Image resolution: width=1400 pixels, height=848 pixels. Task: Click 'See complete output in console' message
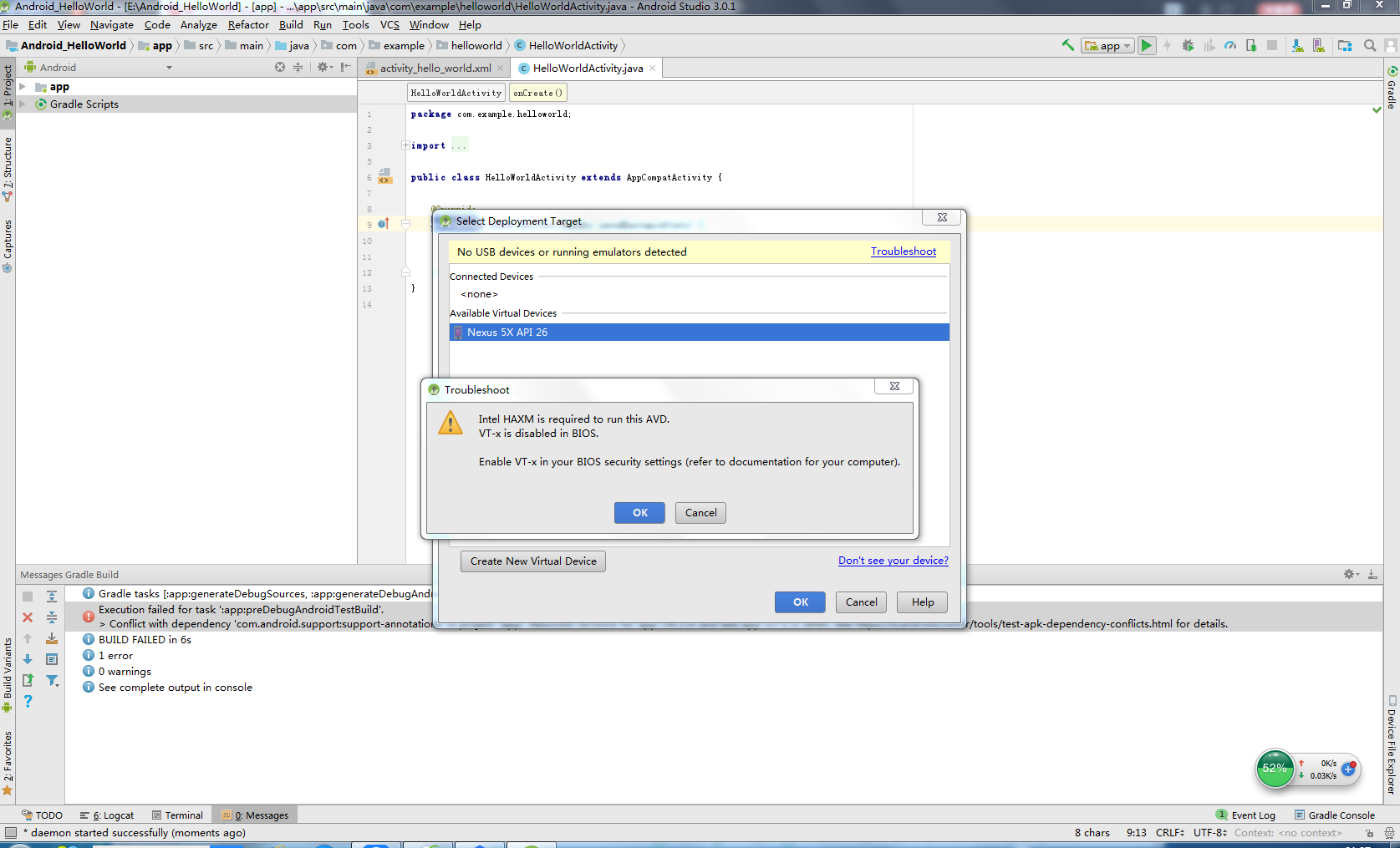pyautogui.click(x=175, y=688)
